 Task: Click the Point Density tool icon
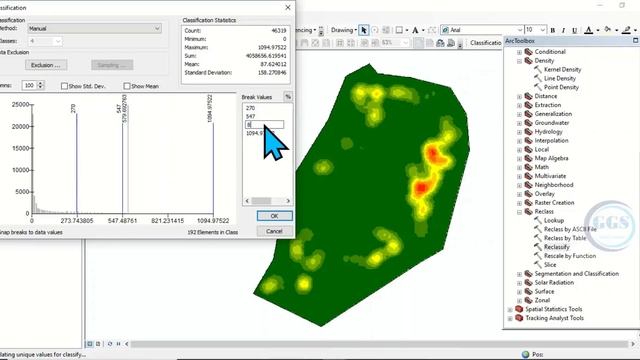[x=538, y=87]
